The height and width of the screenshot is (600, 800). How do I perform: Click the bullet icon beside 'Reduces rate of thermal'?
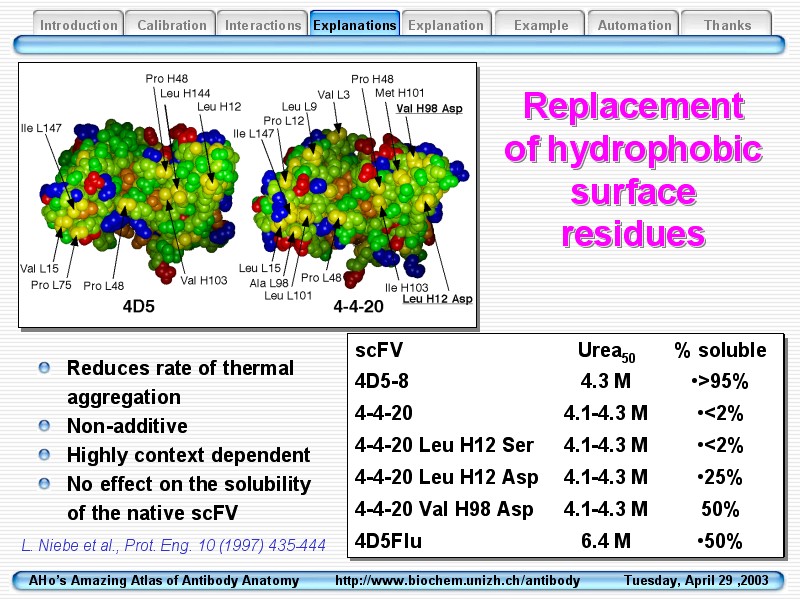[43, 368]
